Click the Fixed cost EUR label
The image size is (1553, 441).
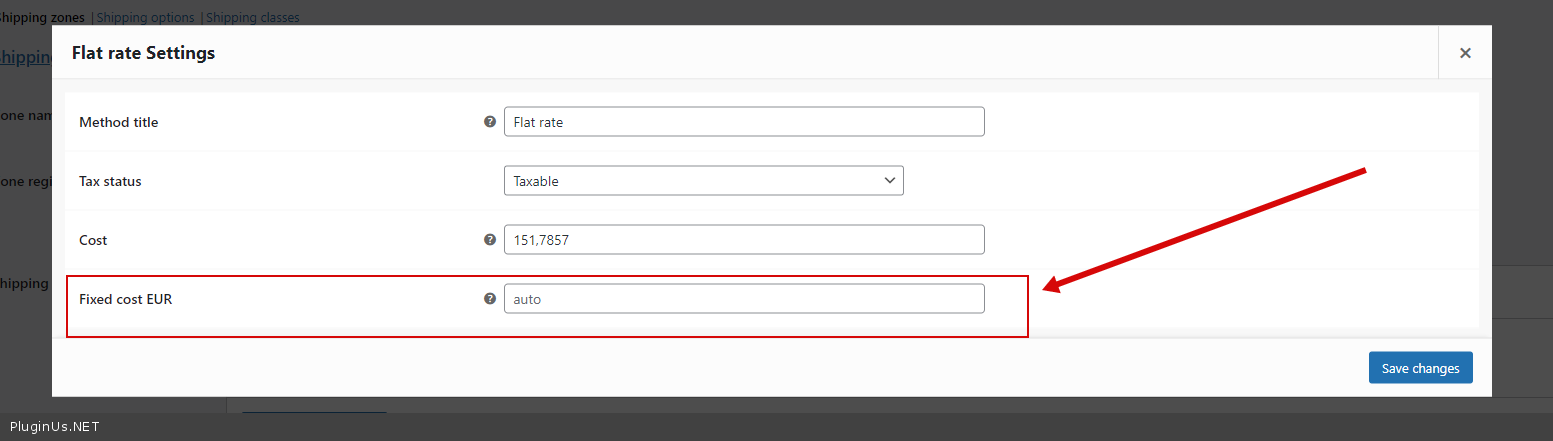tap(125, 299)
